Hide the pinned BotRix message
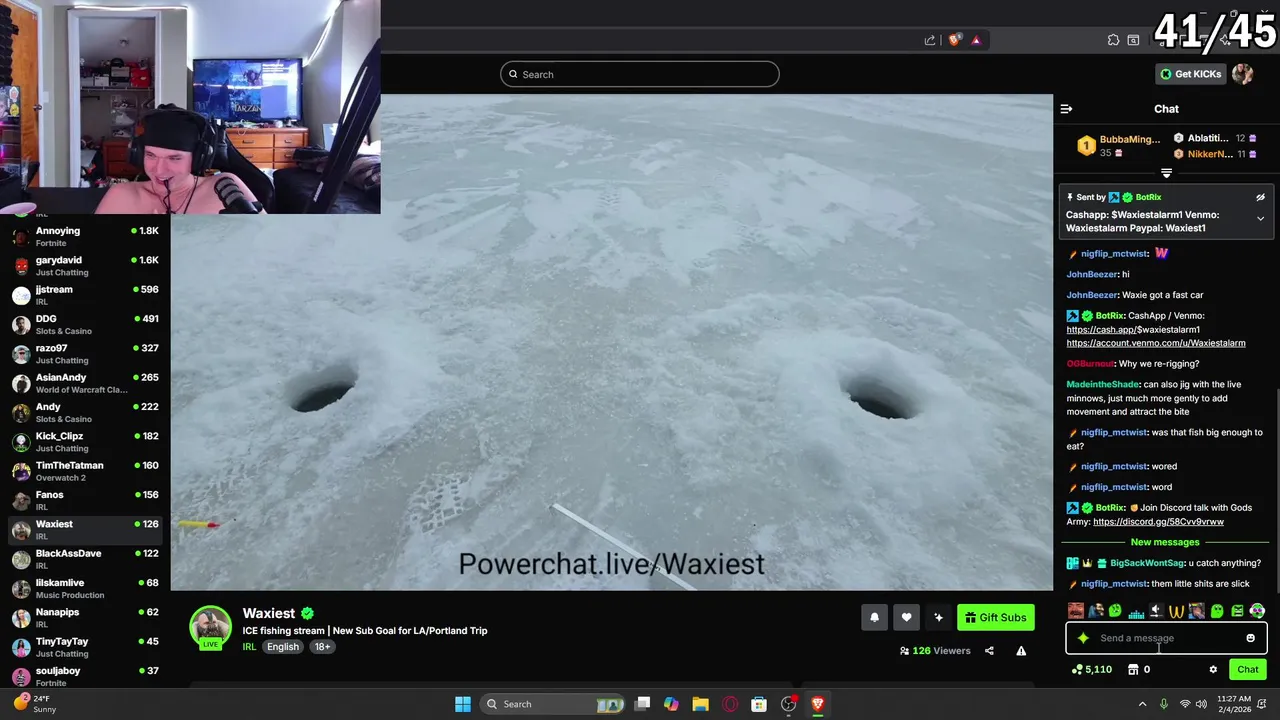This screenshot has width=1280, height=720. tap(1260, 198)
